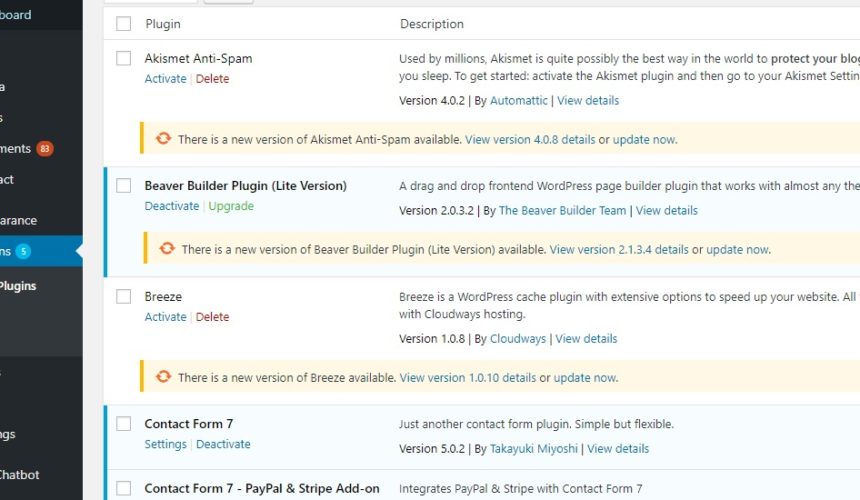860x500 pixels.
Task: Tick the Beaver Builder Plugin checkbox
Action: pyautogui.click(x=123, y=185)
